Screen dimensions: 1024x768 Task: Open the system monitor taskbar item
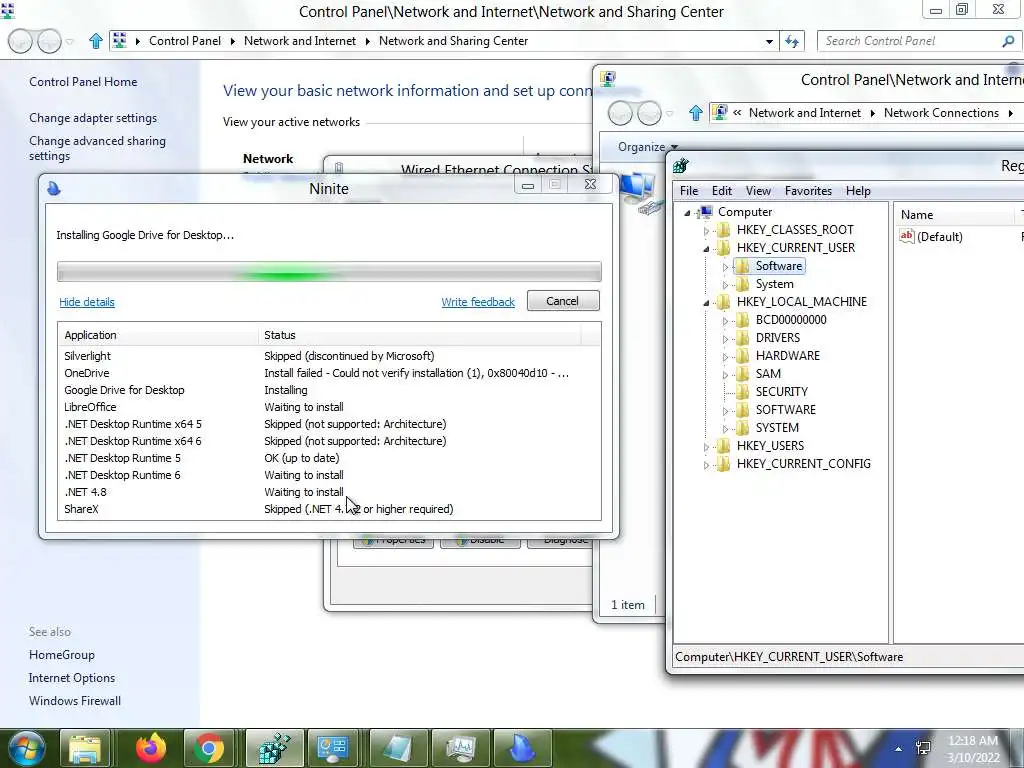coord(461,748)
